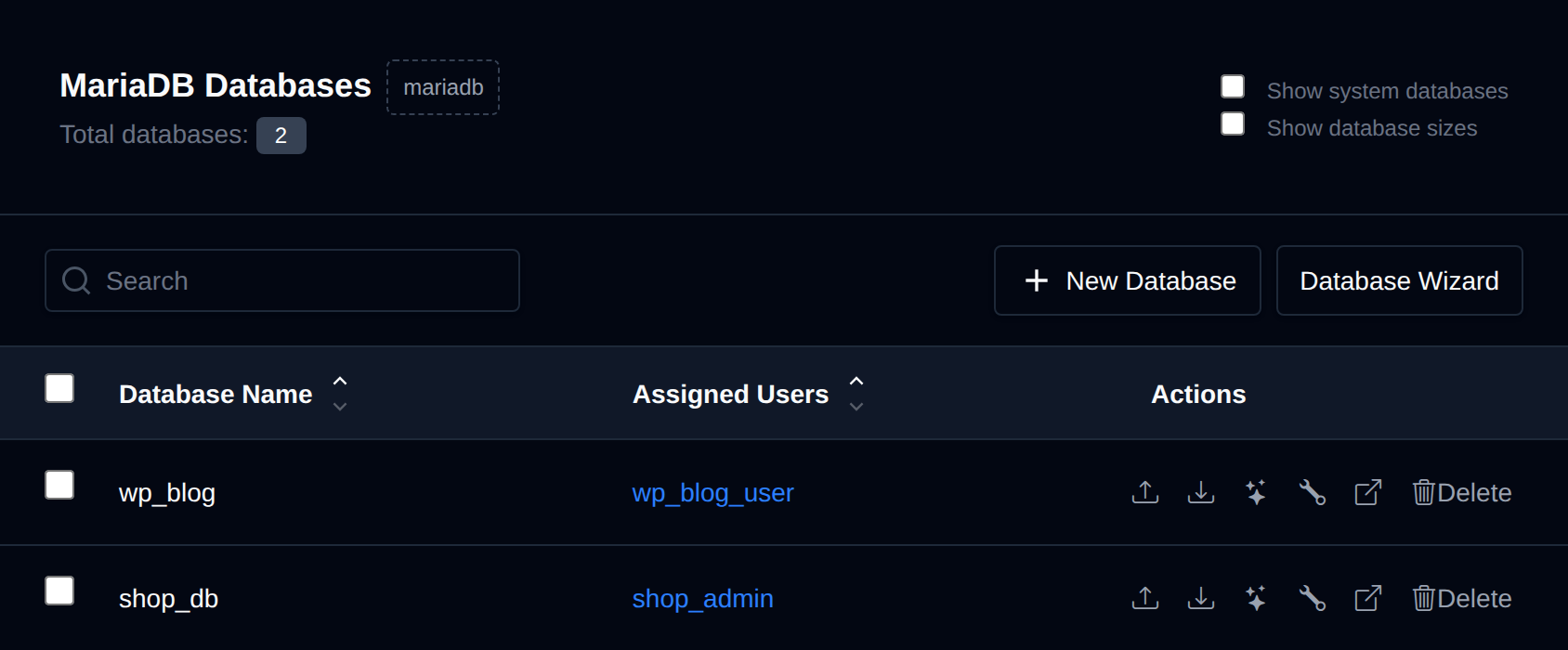Image resolution: width=1568 pixels, height=650 pixels.
Task: Select the wp_blog row checkbox
Action: coord(59,485)
